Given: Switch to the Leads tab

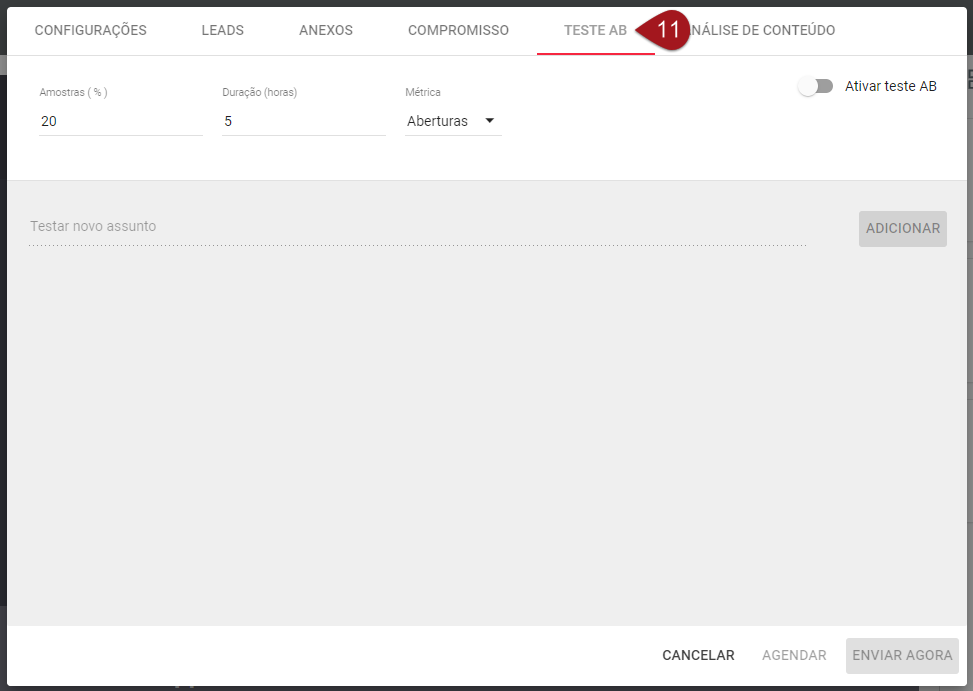Looking at the screenshot, I should (x=222, y=30).
